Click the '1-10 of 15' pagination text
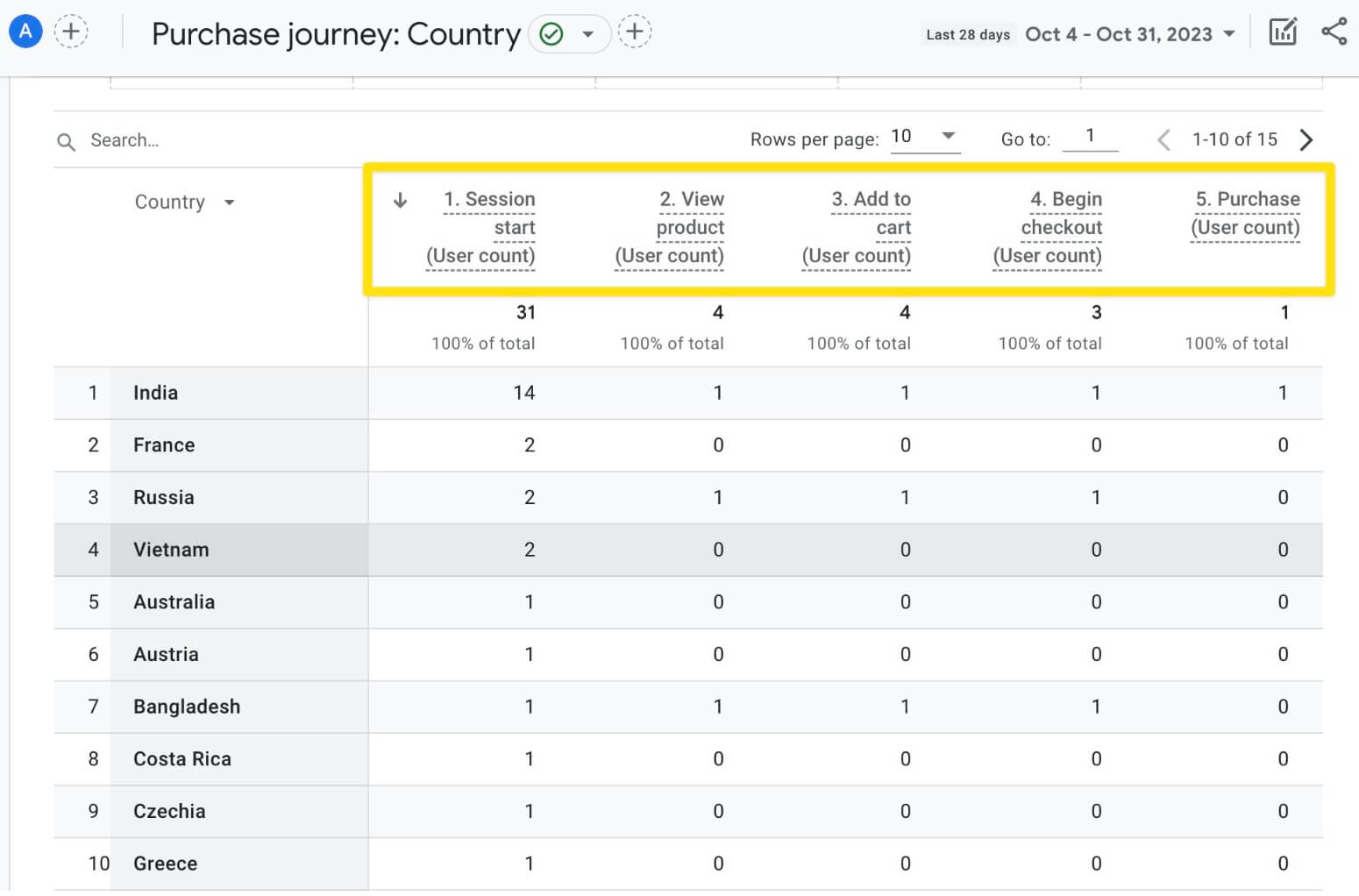 click(x=1234, y=139)
